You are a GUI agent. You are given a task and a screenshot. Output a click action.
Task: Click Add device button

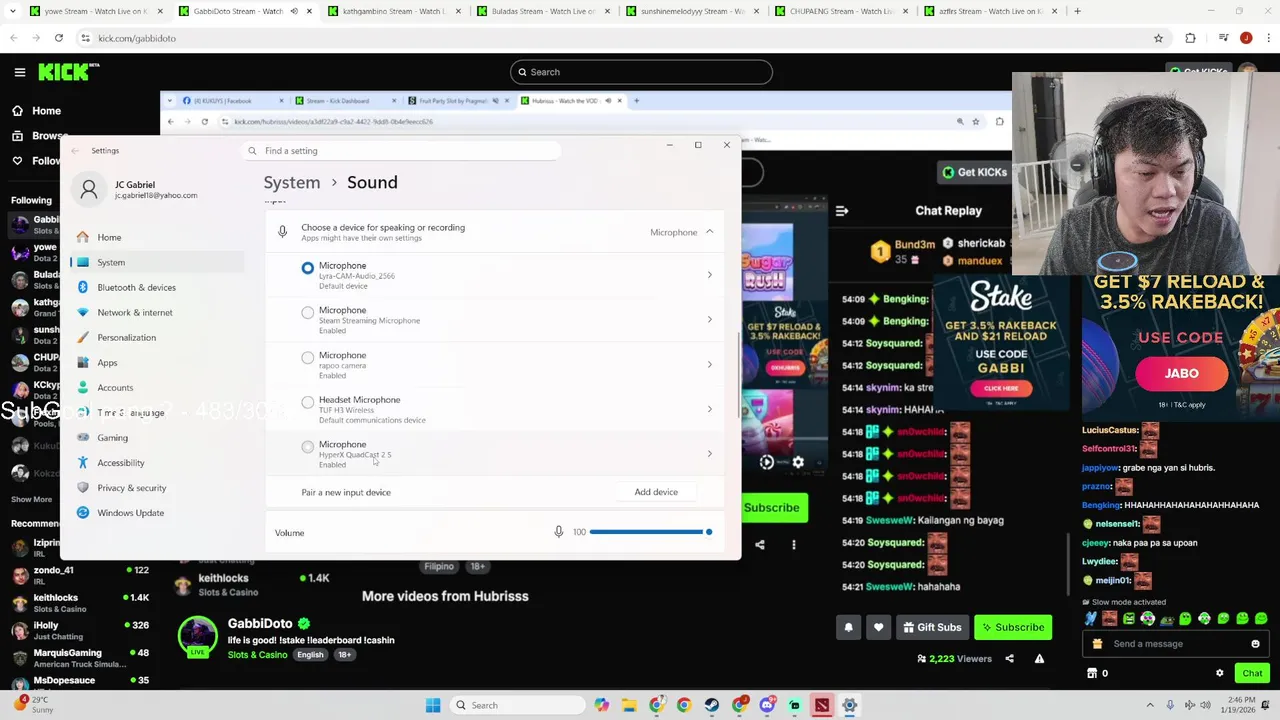click(656, 492)
